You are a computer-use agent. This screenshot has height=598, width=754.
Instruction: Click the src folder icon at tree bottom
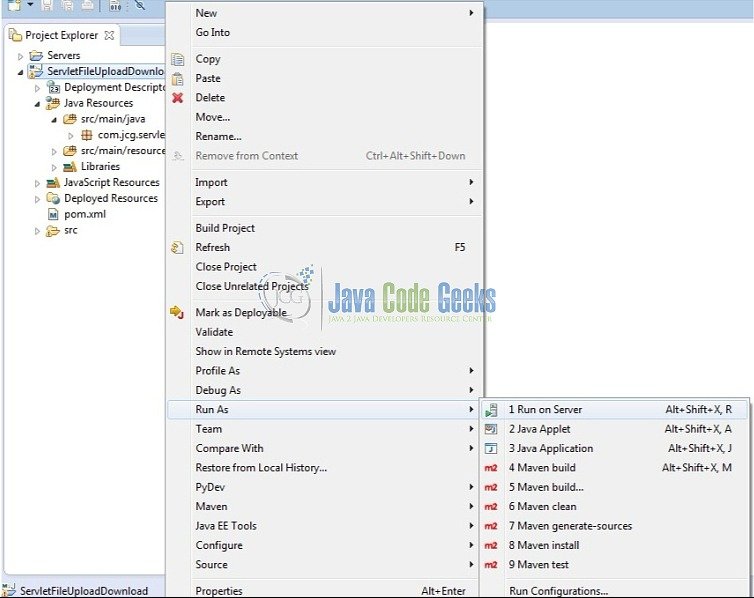tap(52, 231)
